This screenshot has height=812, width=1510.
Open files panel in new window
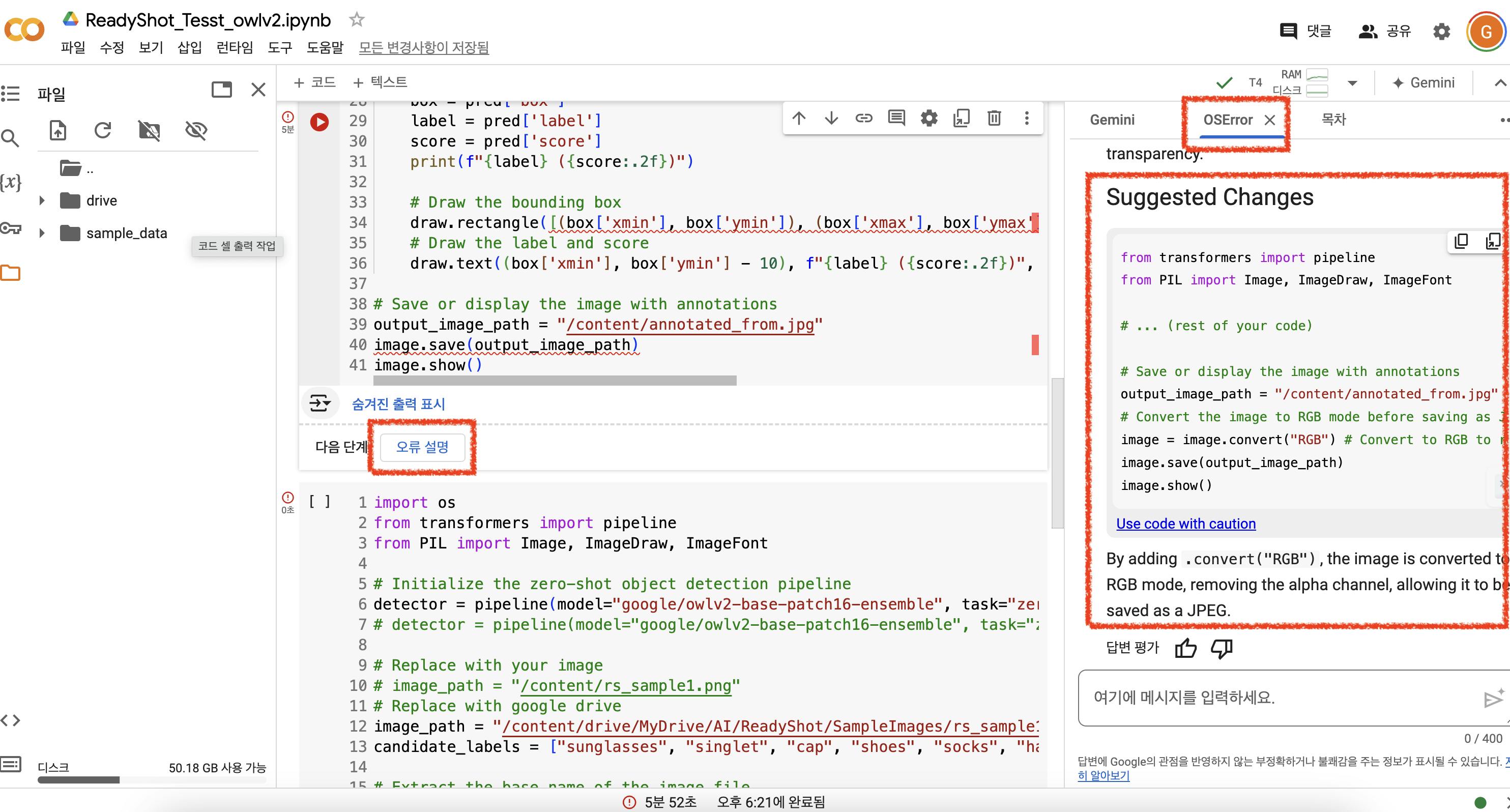(222, 90)
